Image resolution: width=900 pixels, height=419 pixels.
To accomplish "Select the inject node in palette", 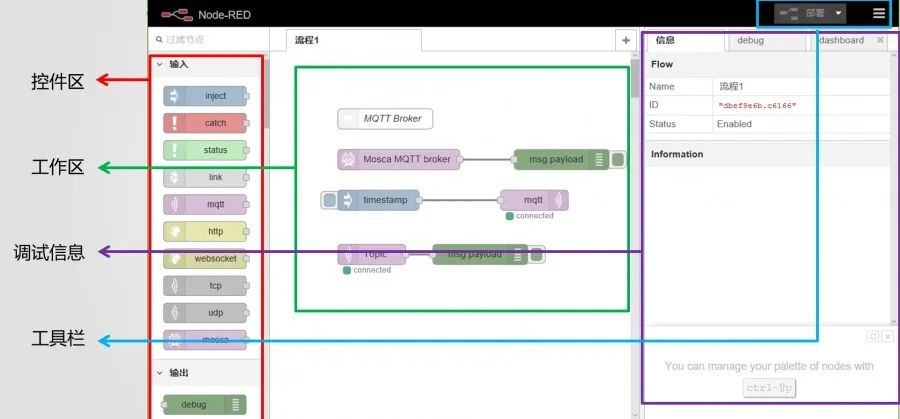I will pos(205,96).
